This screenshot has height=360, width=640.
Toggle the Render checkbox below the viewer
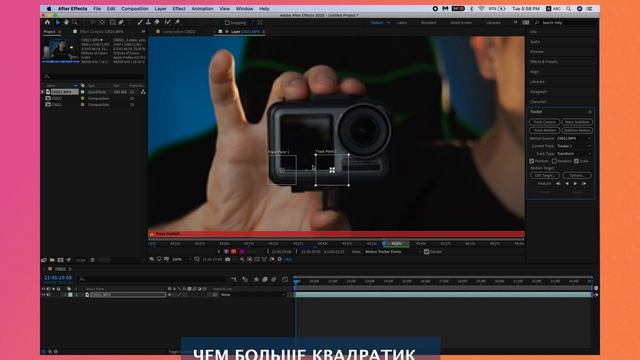[x=427, y=252]
